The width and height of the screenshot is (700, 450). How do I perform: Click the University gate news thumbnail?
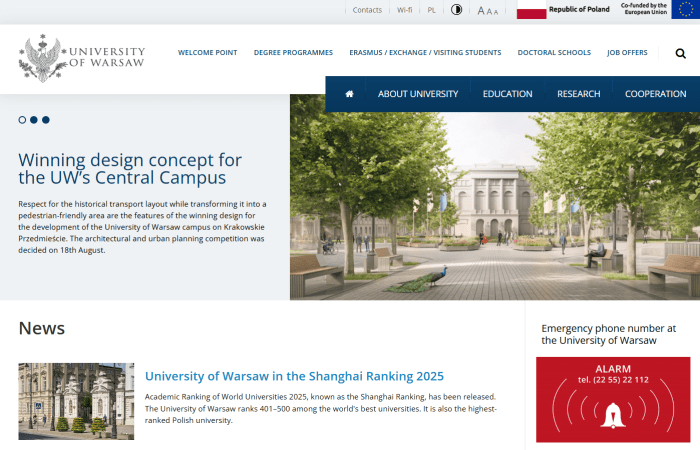tap(76, 401)
